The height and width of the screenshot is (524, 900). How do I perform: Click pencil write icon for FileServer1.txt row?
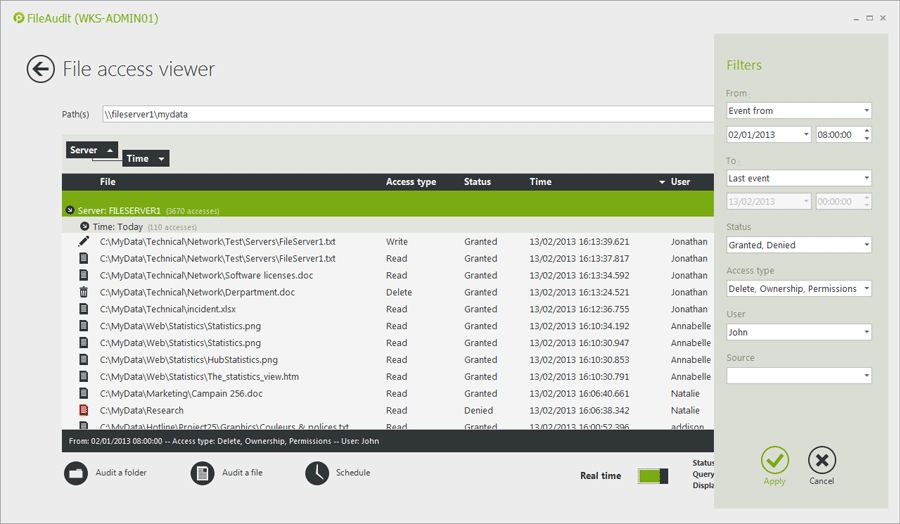click(84, 242)
